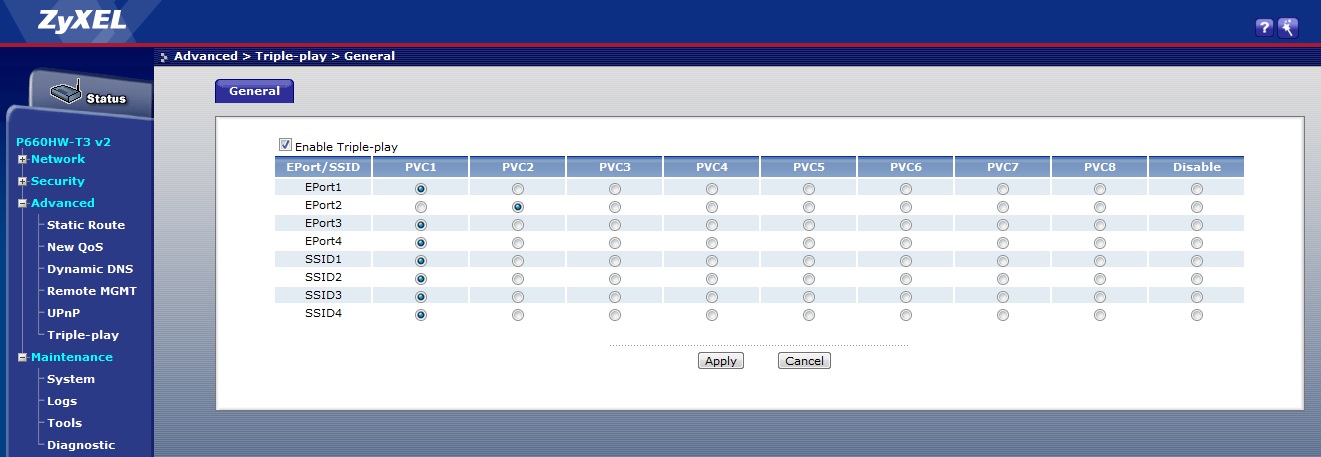Select PVC5 for SSID2
Viewport: 1321px width, 457px height.
click(x=808, y=278)
